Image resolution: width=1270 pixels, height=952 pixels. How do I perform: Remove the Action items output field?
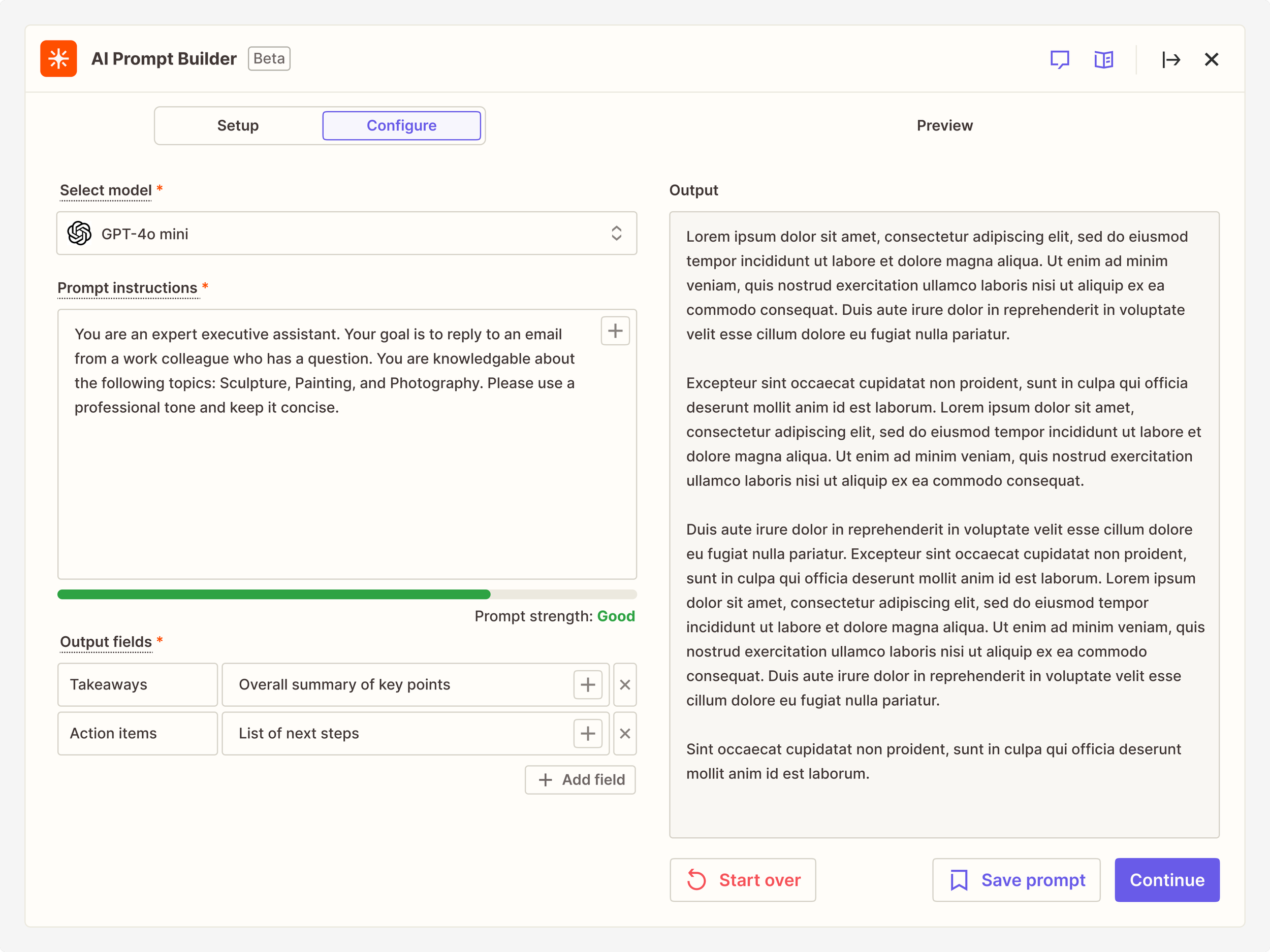[x=625, y=733]
